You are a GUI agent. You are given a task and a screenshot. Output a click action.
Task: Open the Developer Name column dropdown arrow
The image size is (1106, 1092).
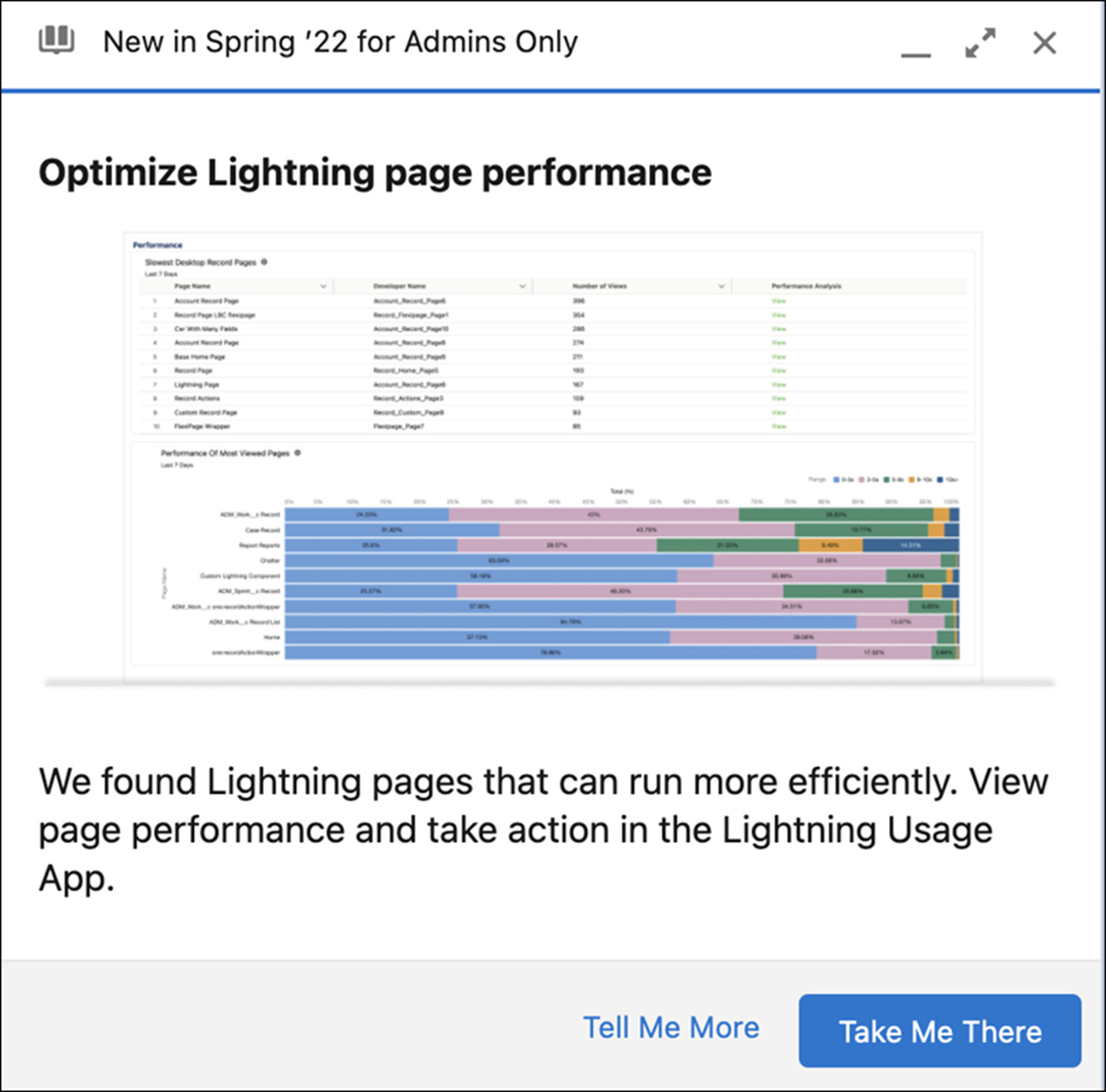pyautogui.click(x=522, y=287)
